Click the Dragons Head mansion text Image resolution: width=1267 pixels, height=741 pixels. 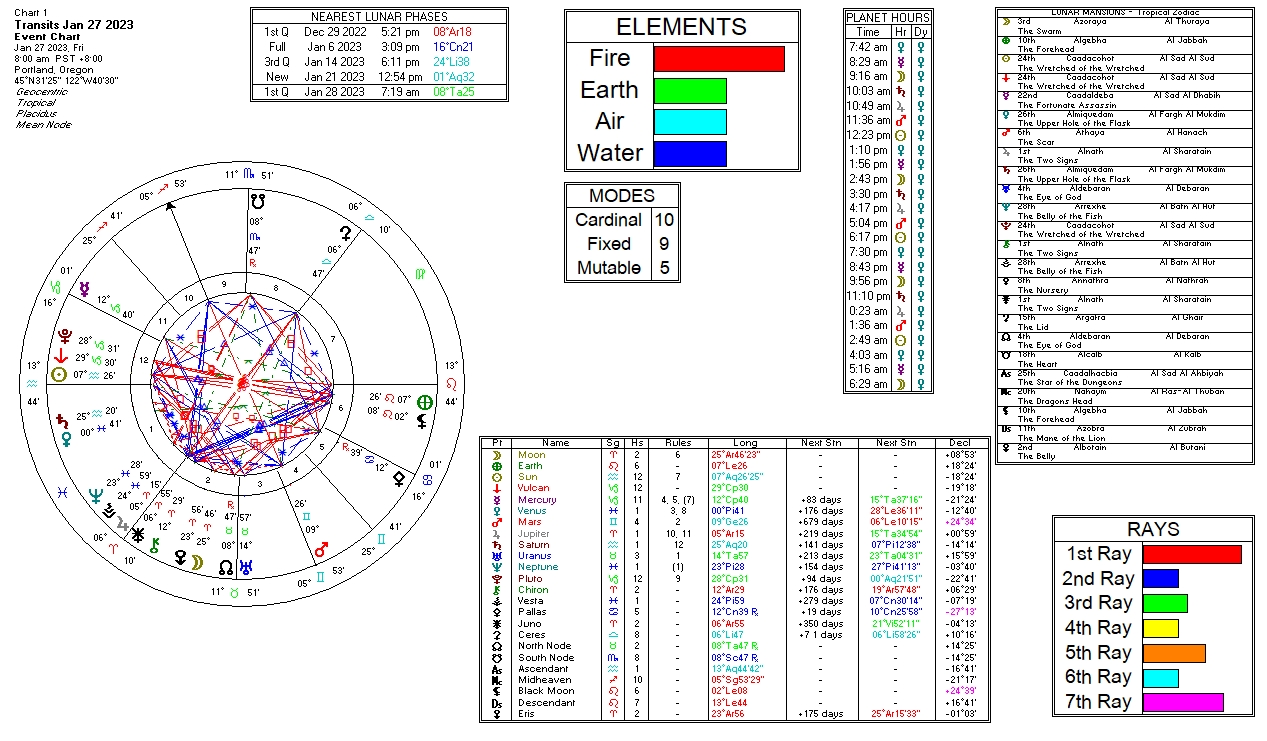click(1052, 401)
